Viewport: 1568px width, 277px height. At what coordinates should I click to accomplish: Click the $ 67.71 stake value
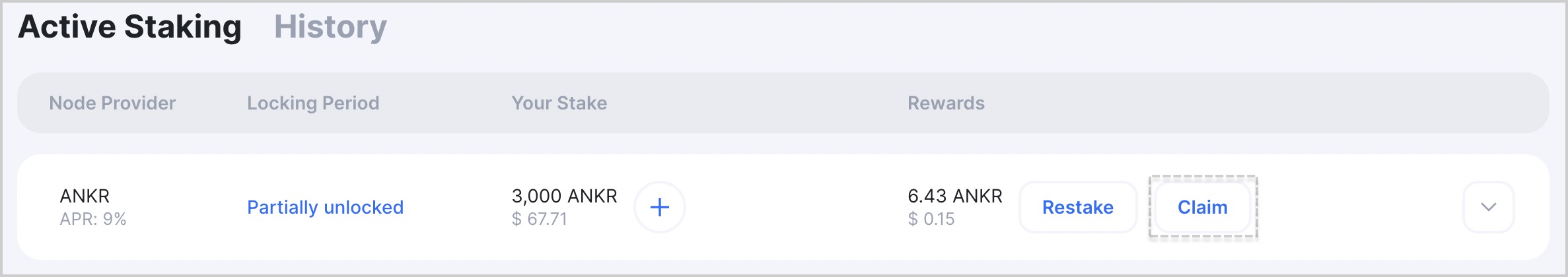[540, 219]
